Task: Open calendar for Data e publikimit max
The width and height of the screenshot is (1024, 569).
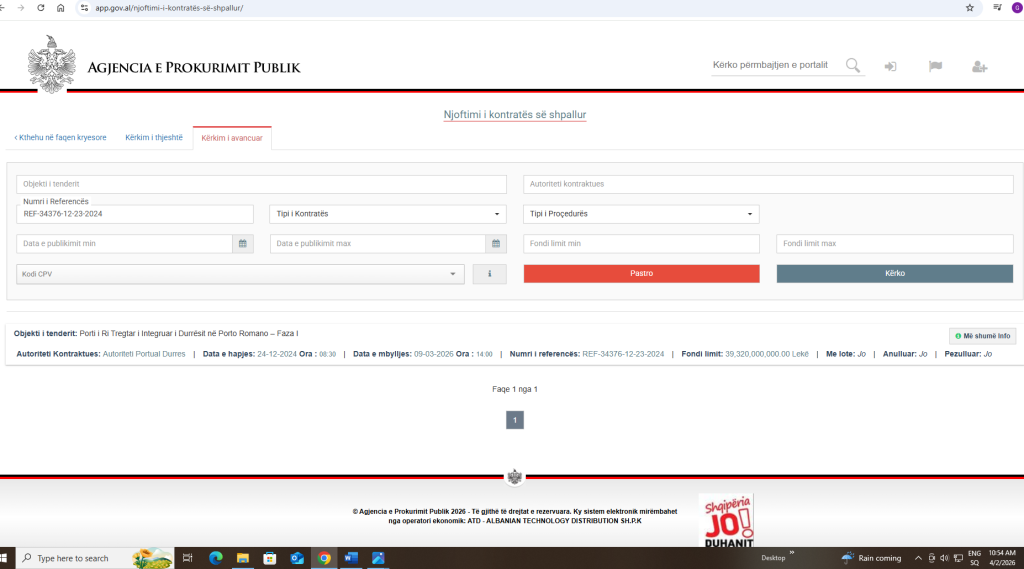Action: [496, 244]
